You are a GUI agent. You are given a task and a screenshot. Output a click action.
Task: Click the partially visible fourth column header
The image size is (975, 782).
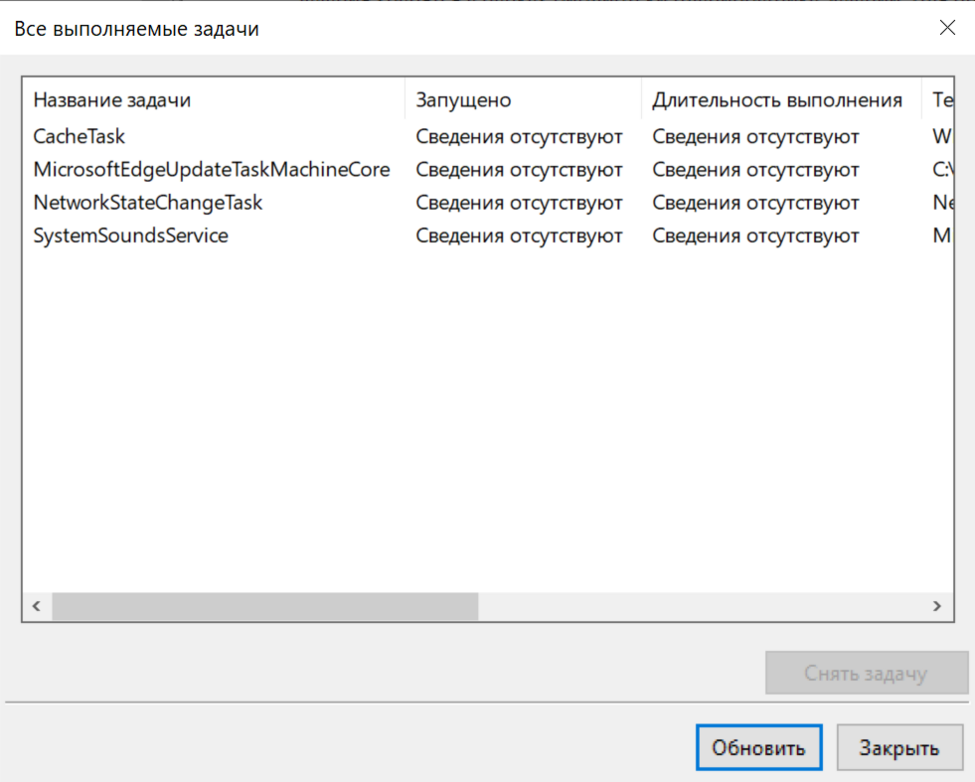click(x=942, y=100)
